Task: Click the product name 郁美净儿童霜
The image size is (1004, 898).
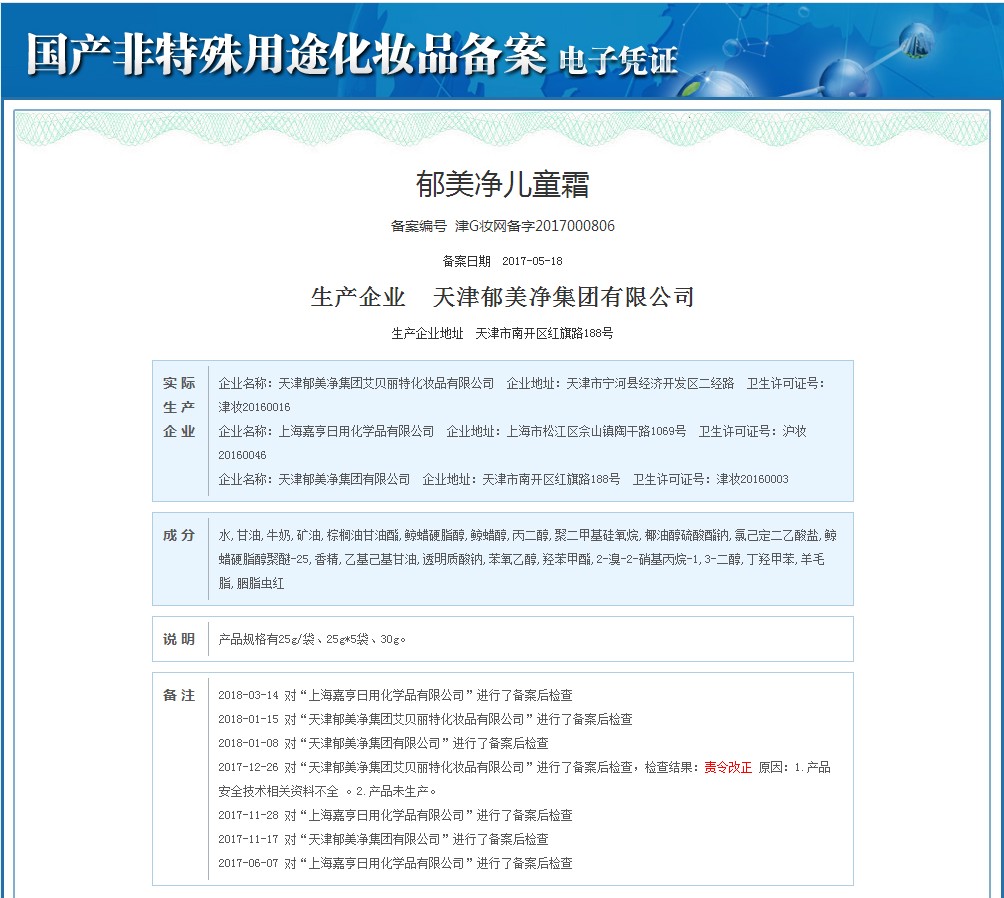Action: (502, 184)
